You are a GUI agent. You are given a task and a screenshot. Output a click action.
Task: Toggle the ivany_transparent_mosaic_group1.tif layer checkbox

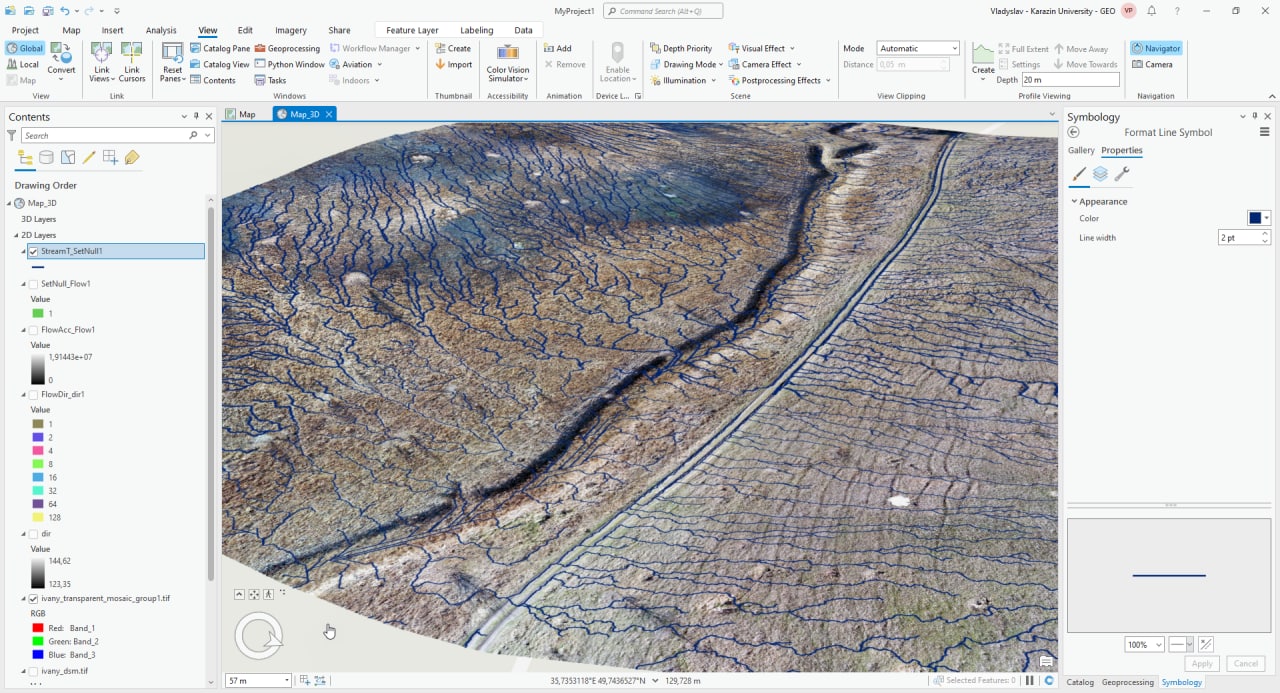[34, 599]
